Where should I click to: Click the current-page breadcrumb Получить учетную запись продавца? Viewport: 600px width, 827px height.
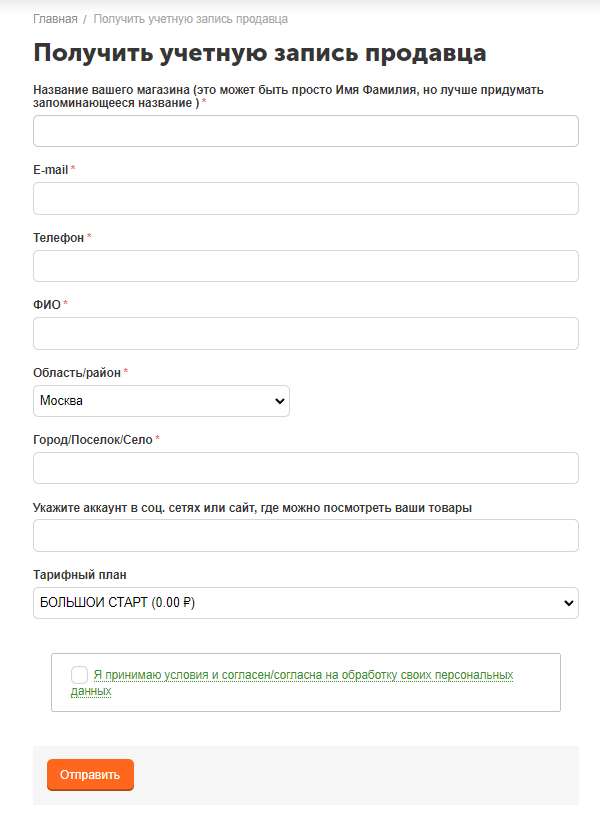click(190, 19)
